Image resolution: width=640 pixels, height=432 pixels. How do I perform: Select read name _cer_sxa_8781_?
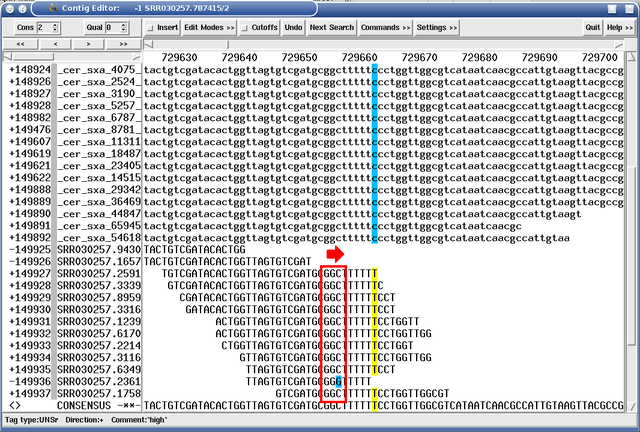point(98,130)
